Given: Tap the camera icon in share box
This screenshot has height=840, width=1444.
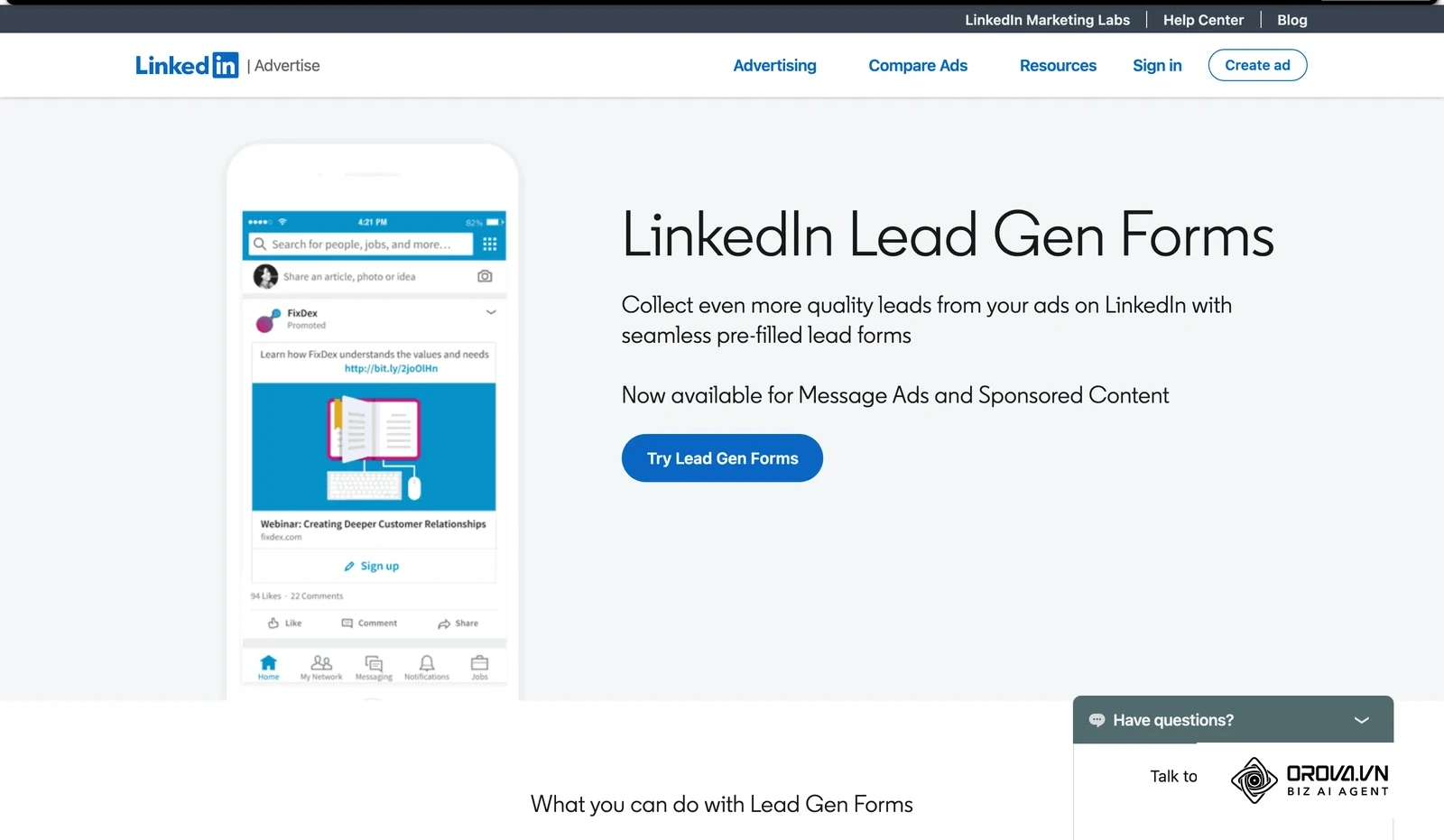Looking at the screenshot, I should click(485, 276).
